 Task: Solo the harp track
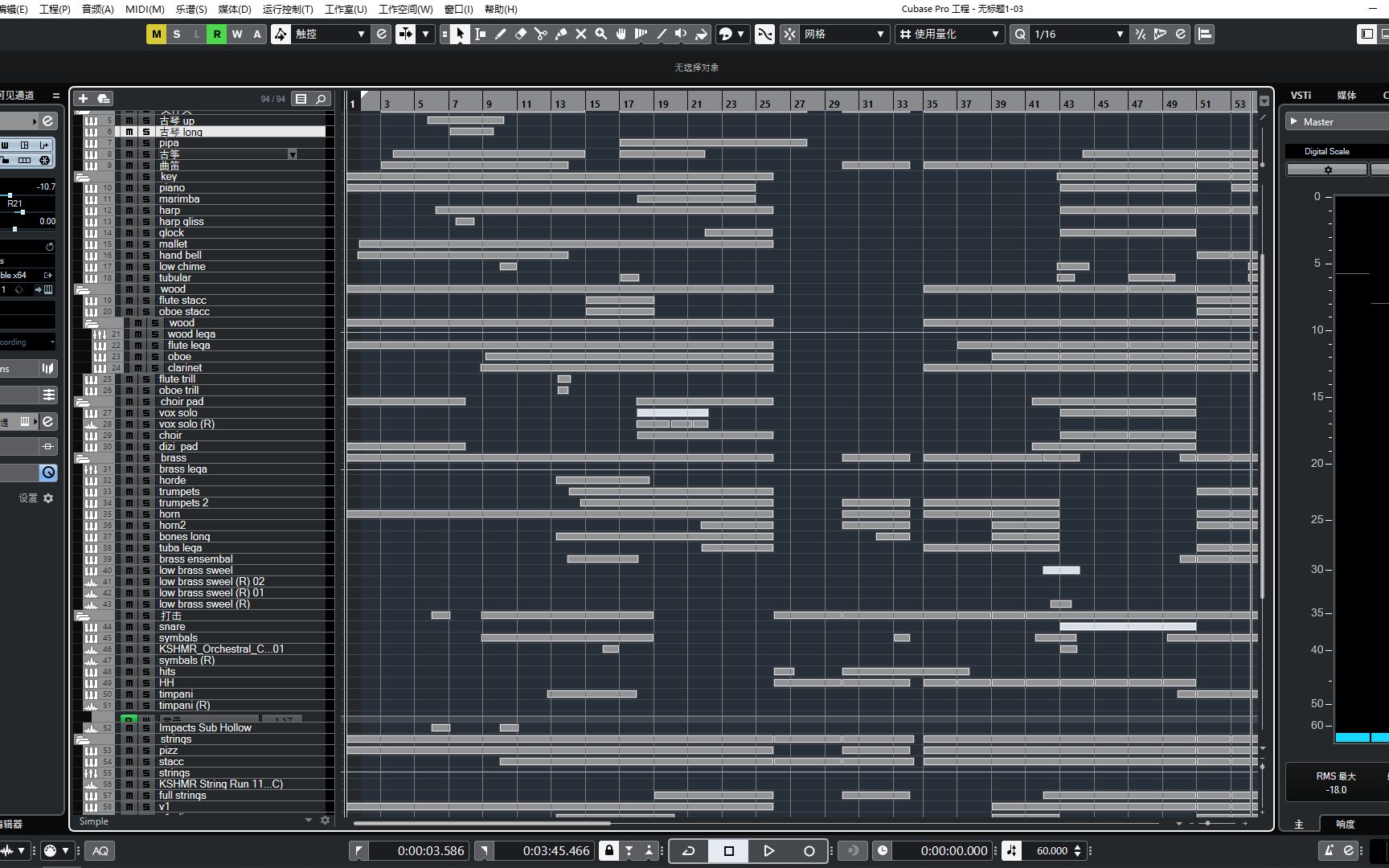tap(146, 211)
